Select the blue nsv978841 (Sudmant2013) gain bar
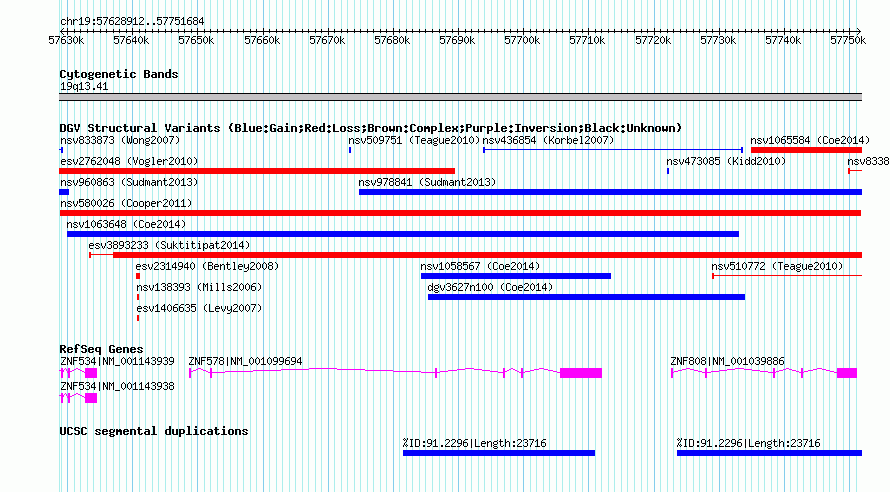 pyautogui.click(x=610, y=192)
